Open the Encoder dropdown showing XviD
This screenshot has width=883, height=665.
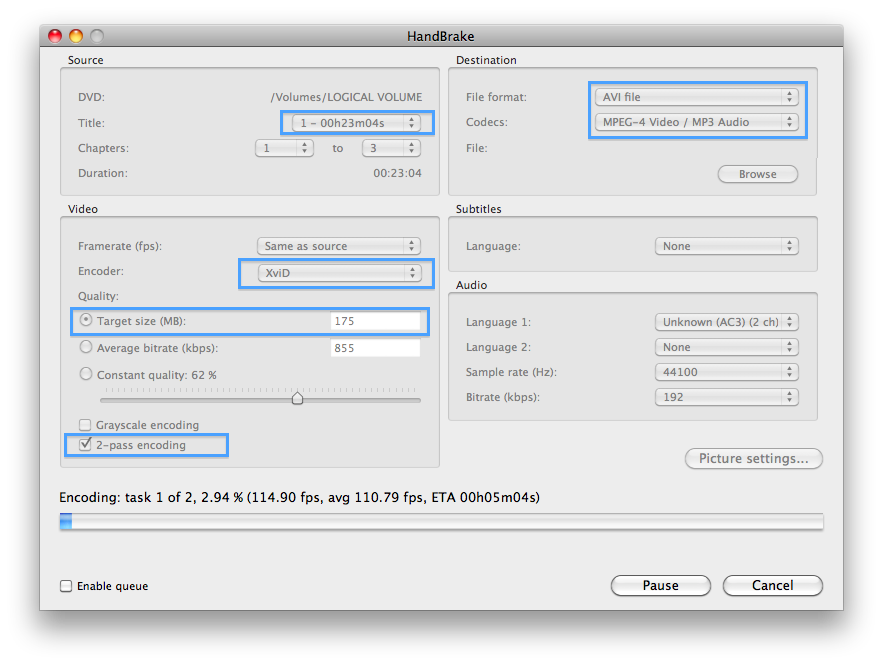[340, 273]
